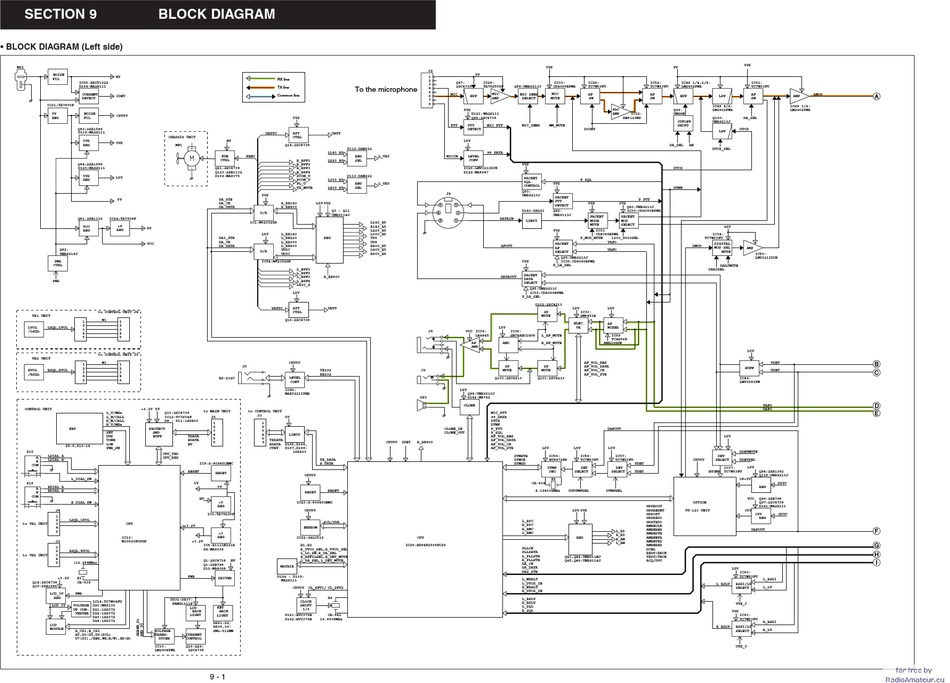Click the 'BLOCK DIAGRAM (Left side)' subheading
The image size is (950, 683).
pos(63,47)
